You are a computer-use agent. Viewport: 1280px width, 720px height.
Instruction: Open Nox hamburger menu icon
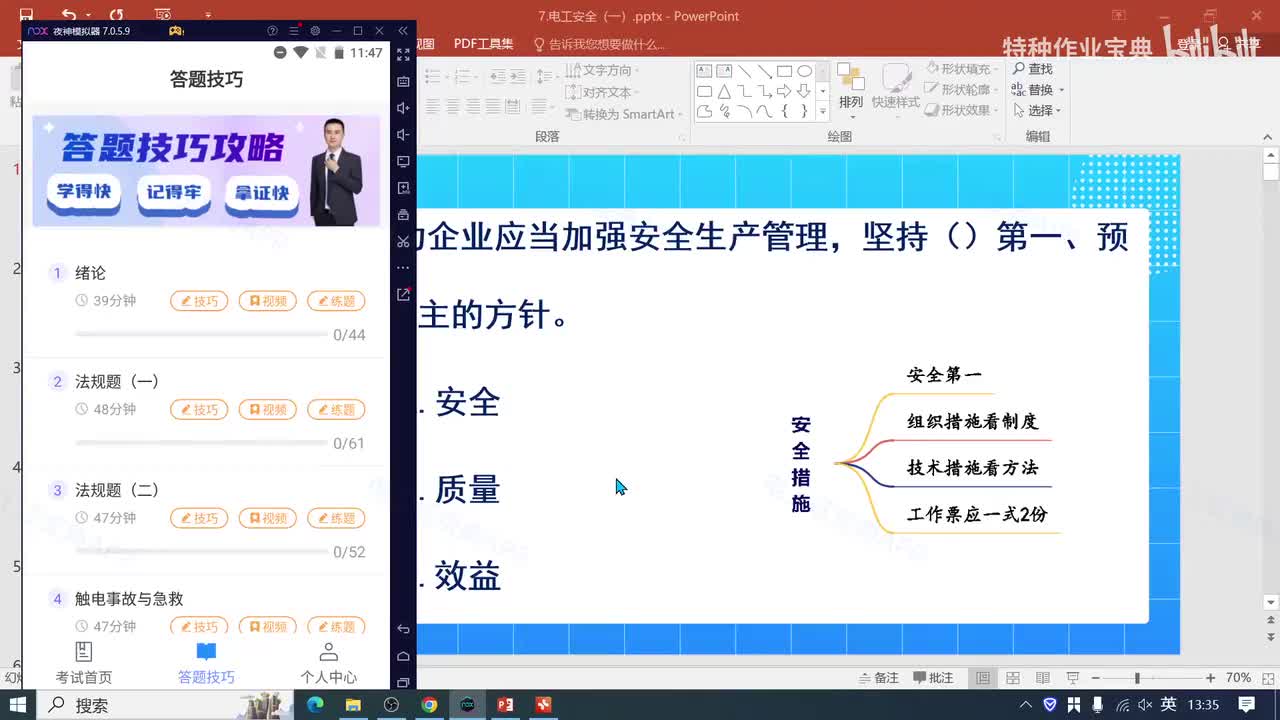click(x=294, y=31)
